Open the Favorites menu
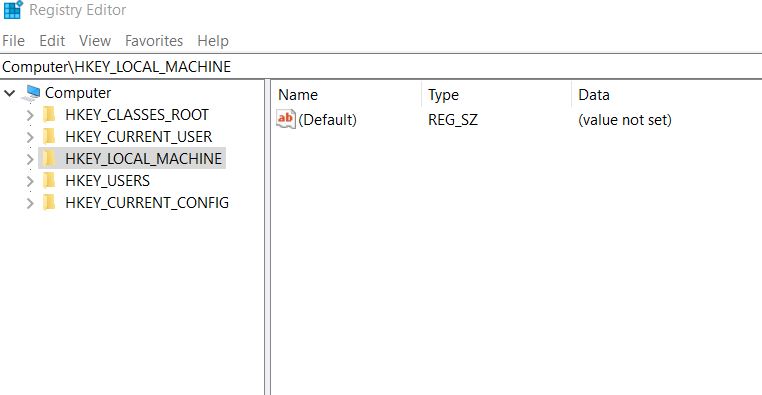 tap(154, 41)
